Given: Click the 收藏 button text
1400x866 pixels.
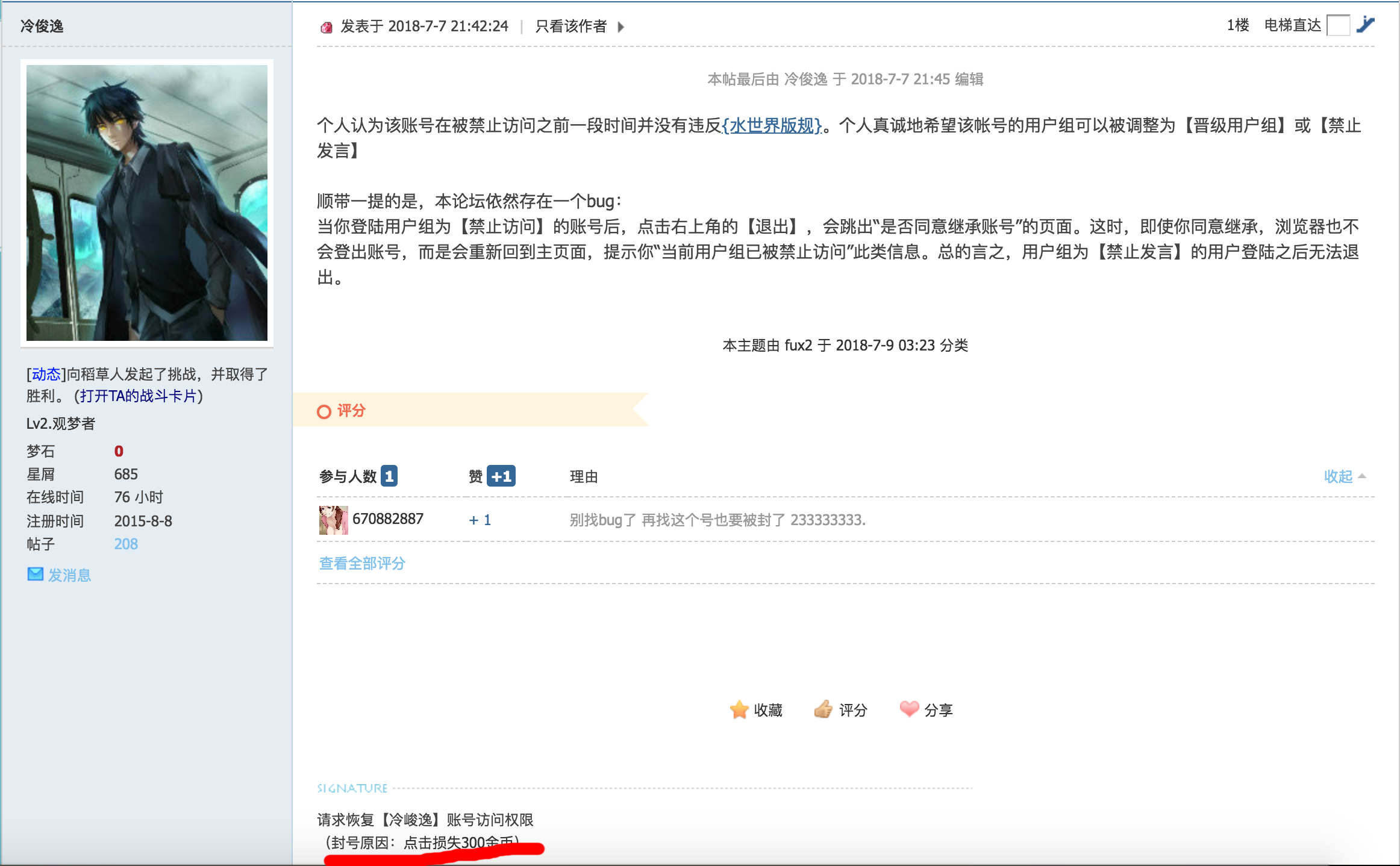Looking at the screenshot, I should 768,710.
